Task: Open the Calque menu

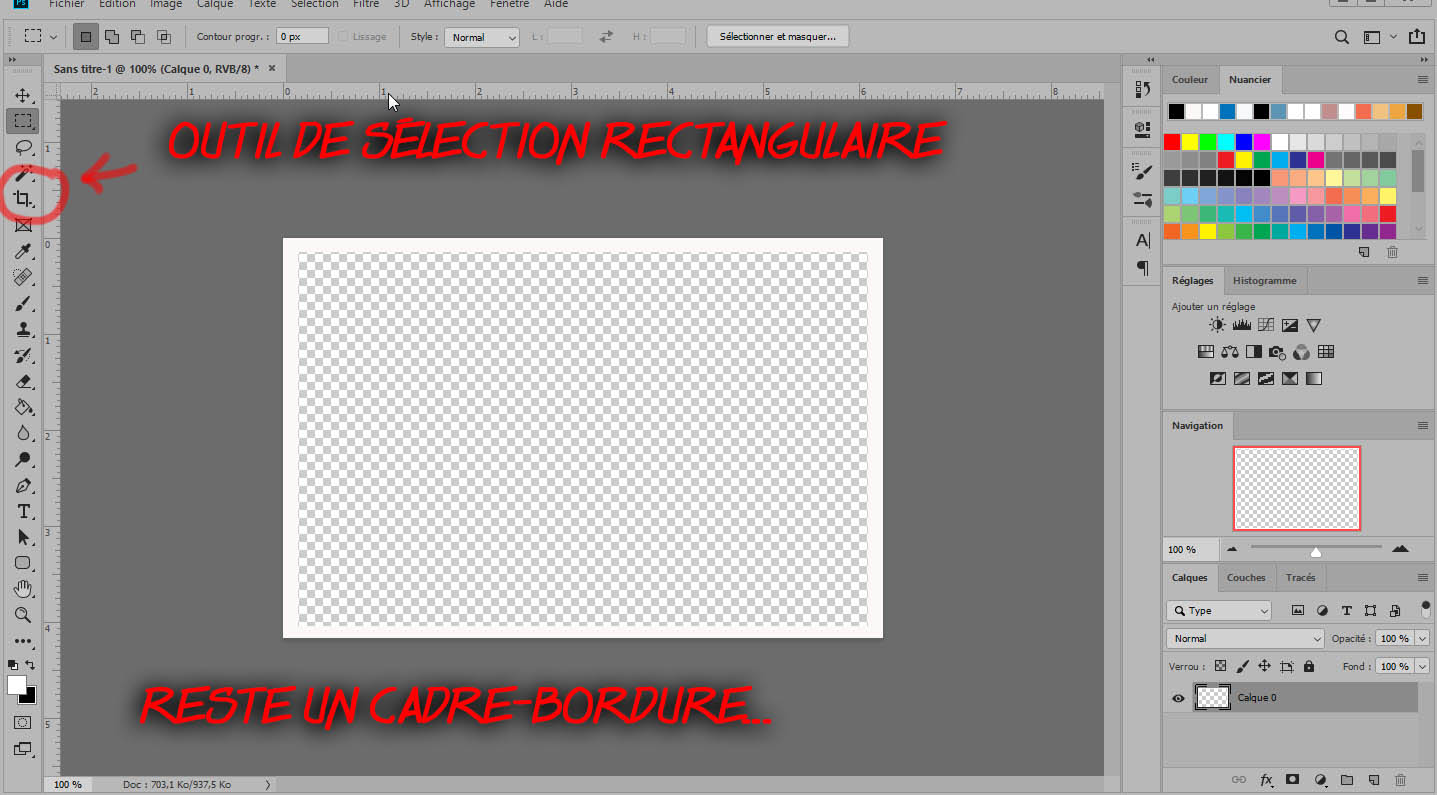Action: pos(215,4)
